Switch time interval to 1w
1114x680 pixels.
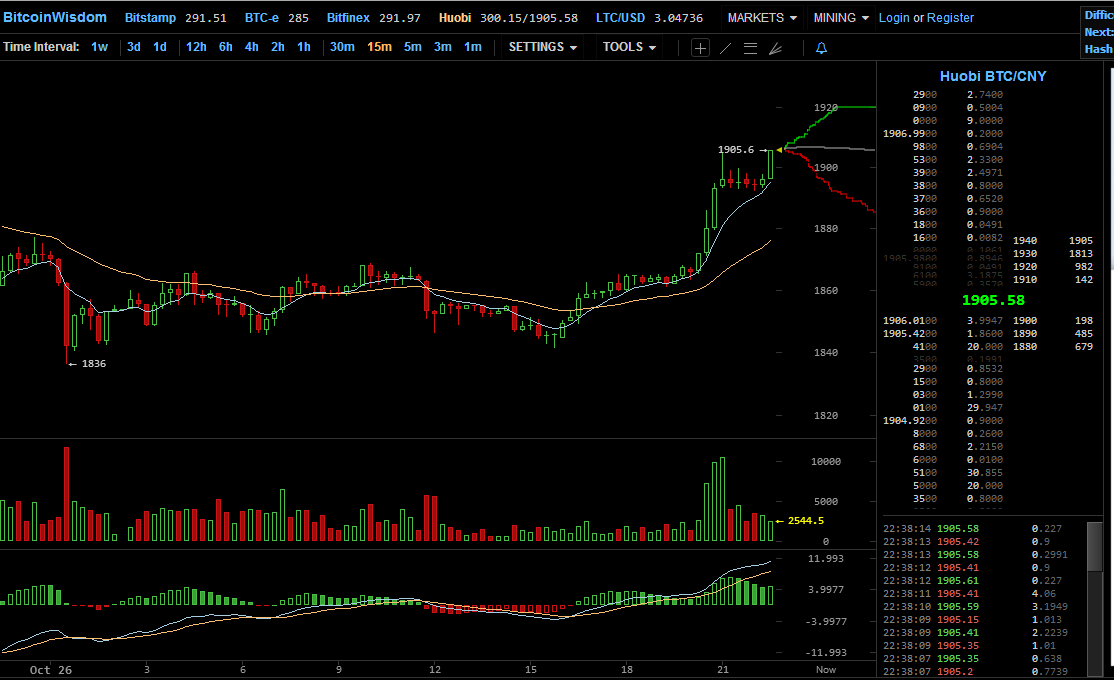pos(99,47)
